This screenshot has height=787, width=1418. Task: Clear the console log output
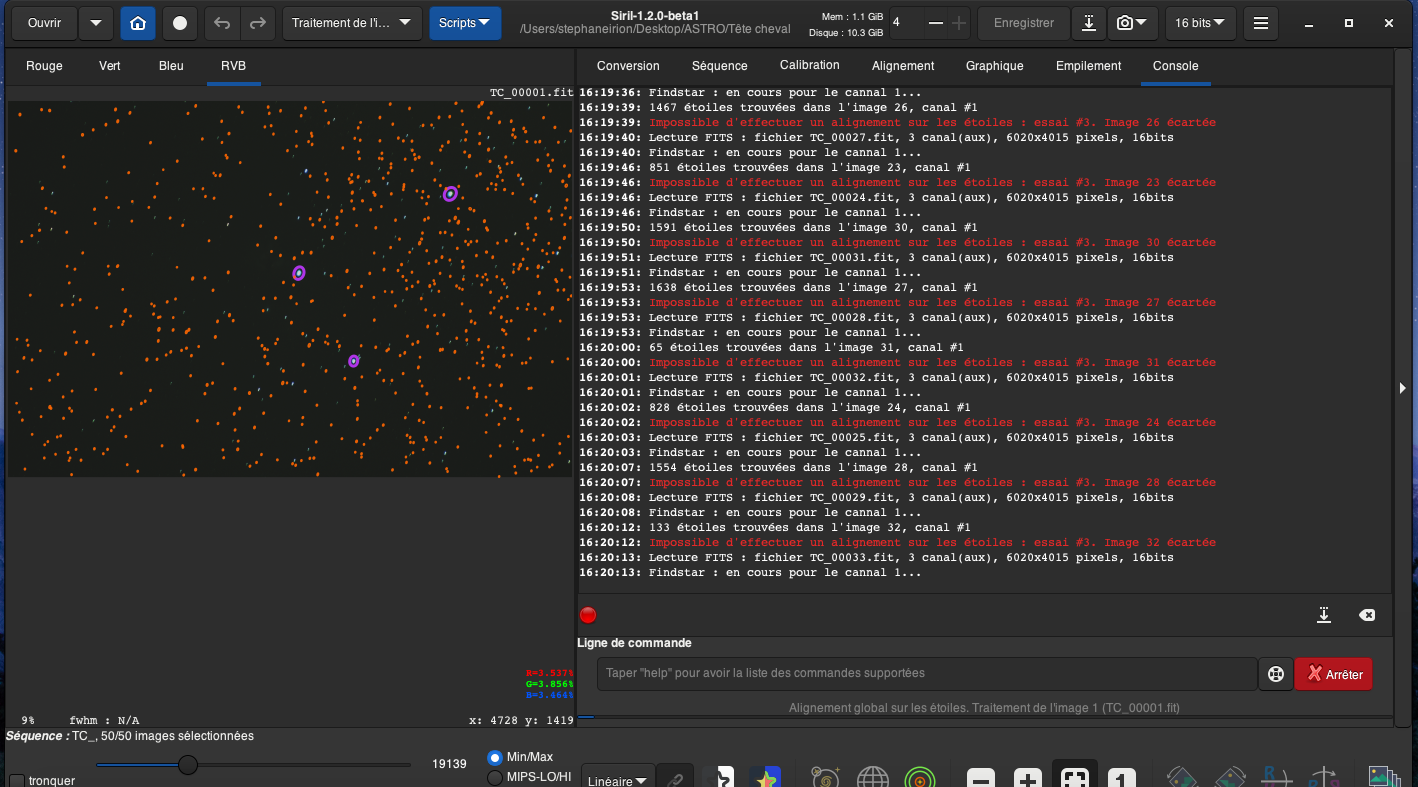[1367, 615]
